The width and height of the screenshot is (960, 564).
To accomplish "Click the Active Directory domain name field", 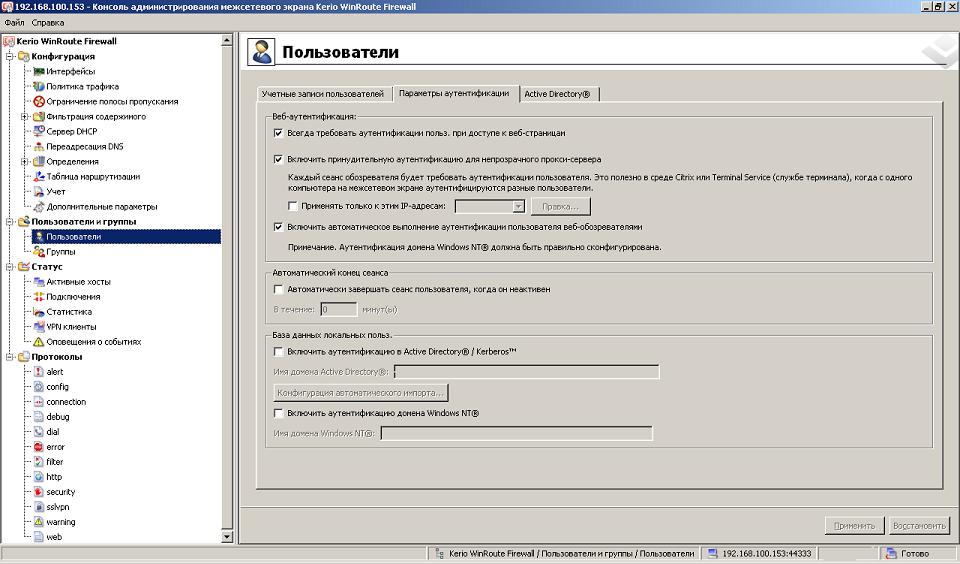I will (527, 372).
